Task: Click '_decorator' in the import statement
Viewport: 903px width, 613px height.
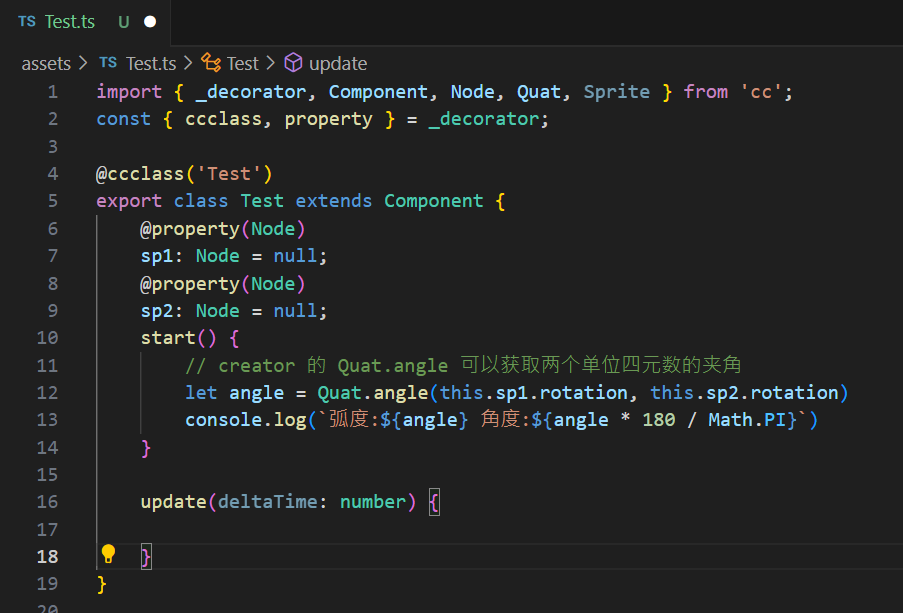Action: [251, 92]
